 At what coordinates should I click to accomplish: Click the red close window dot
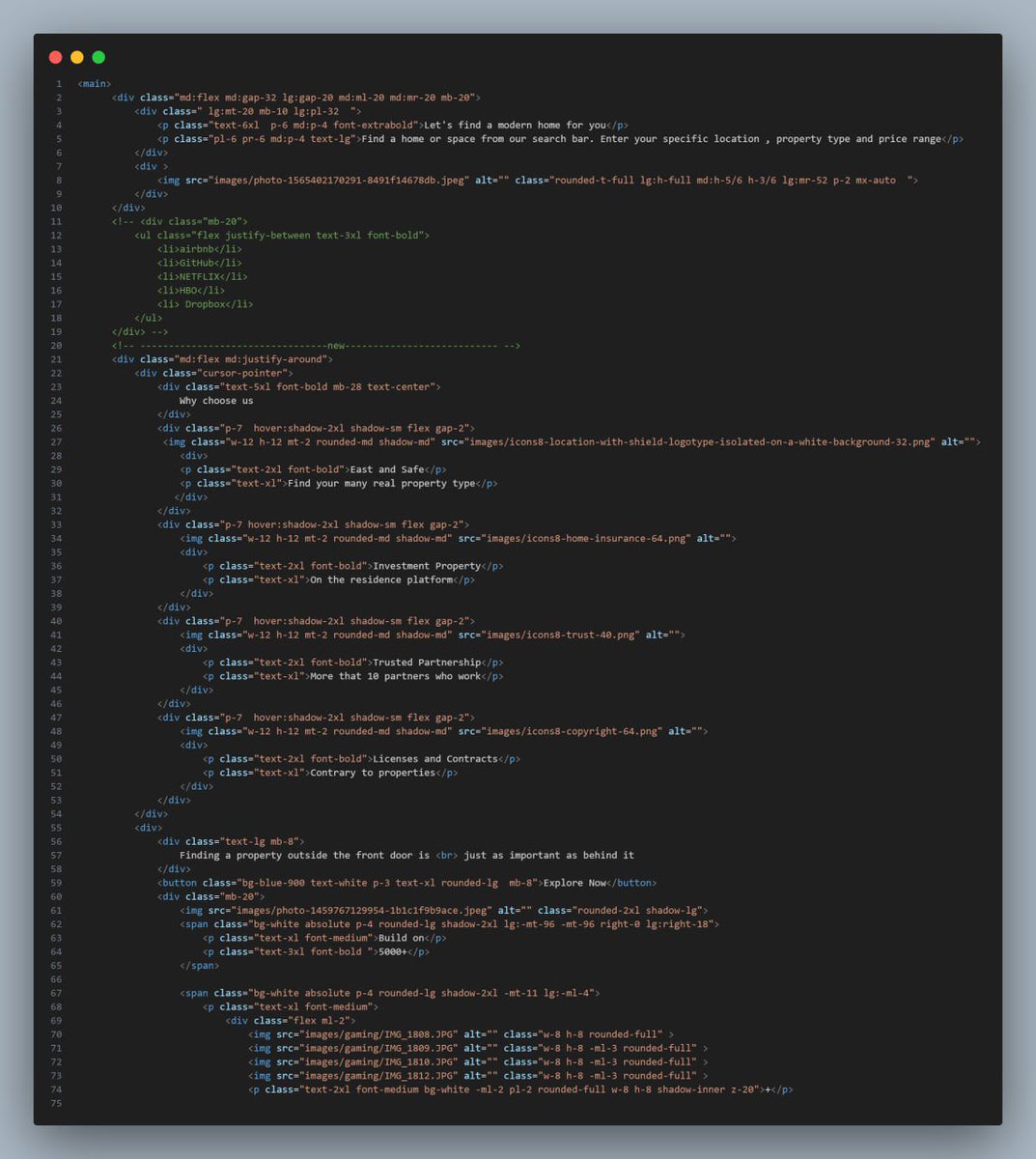click(x=55, y=58)
